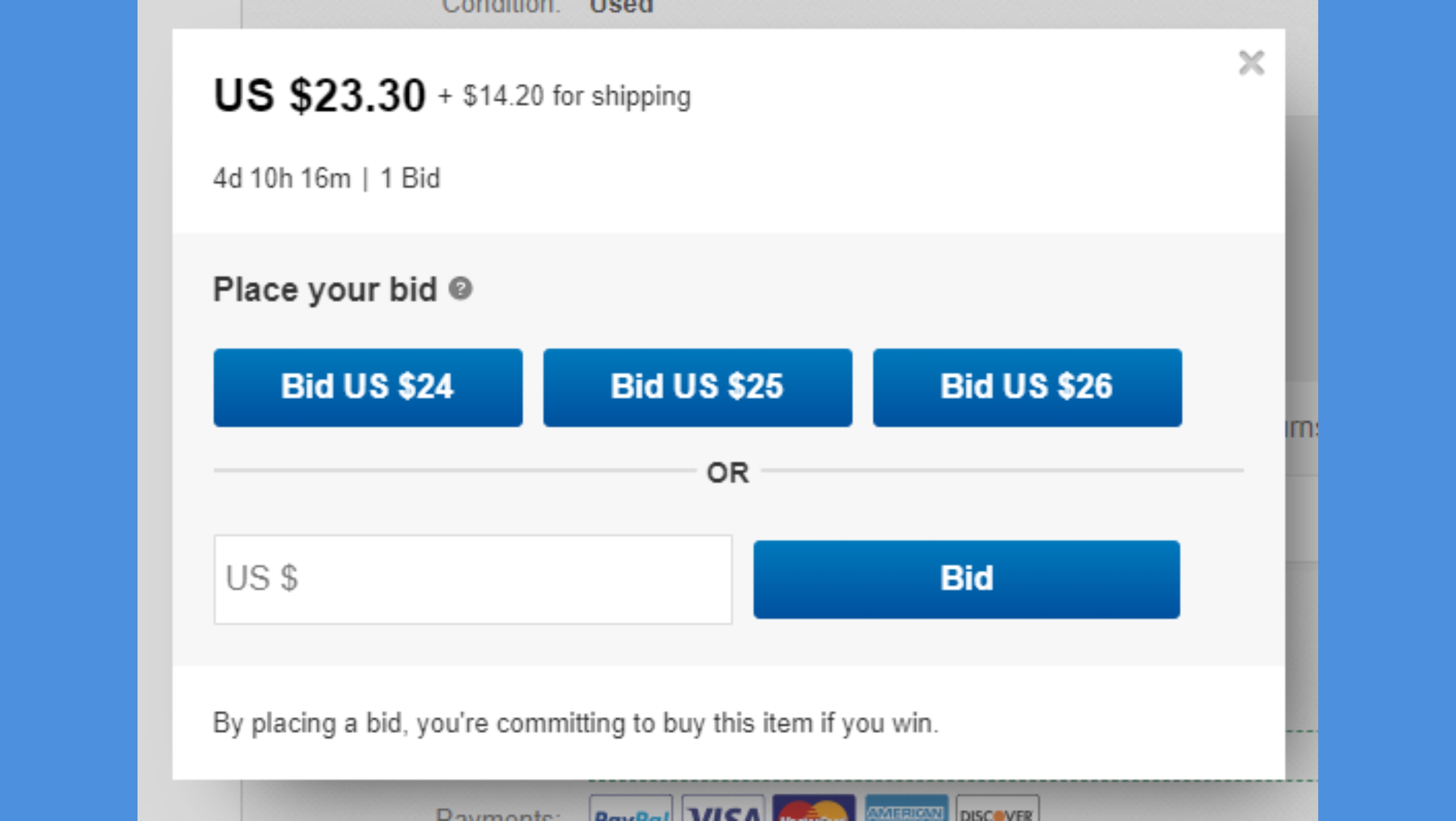The height and width of the screenshot is (821, 1456).
Task: Click the VISA payment logo
Action: [724, 808]
